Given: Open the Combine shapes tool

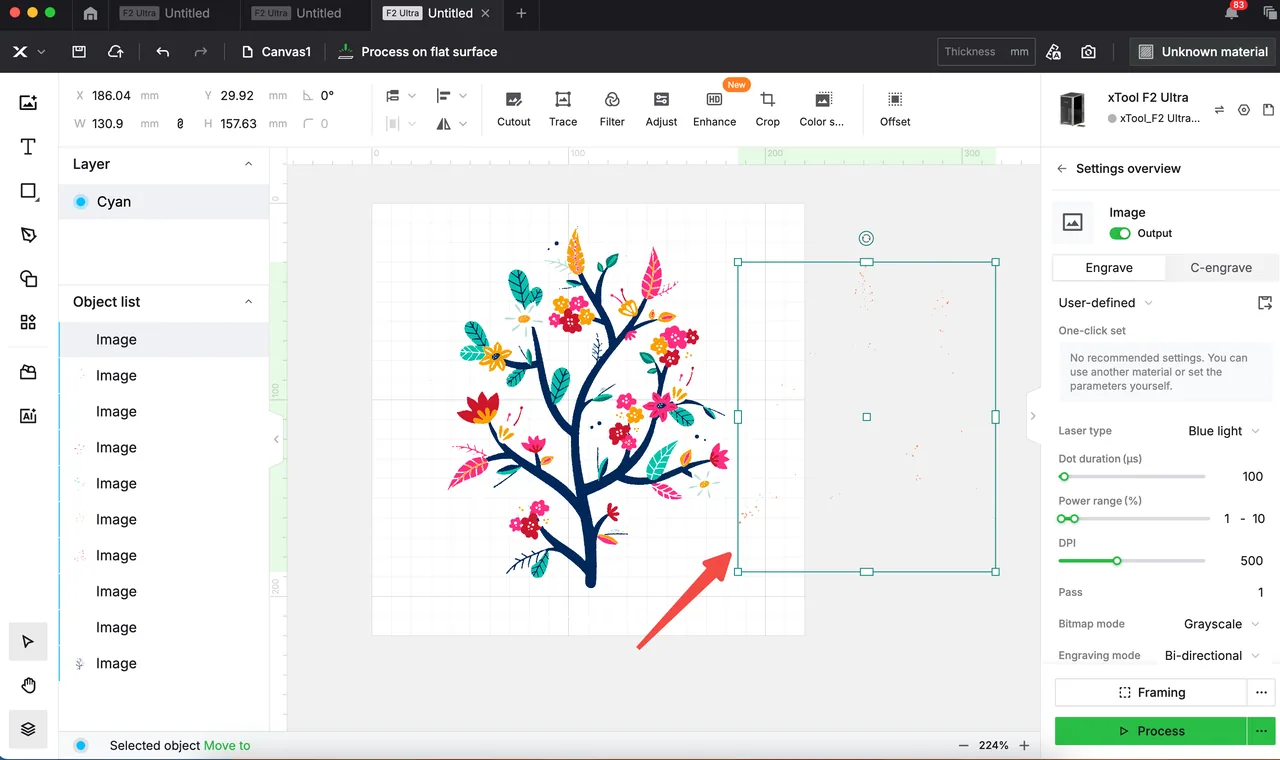Looking at the screenshot, I should tap(28, 279).
